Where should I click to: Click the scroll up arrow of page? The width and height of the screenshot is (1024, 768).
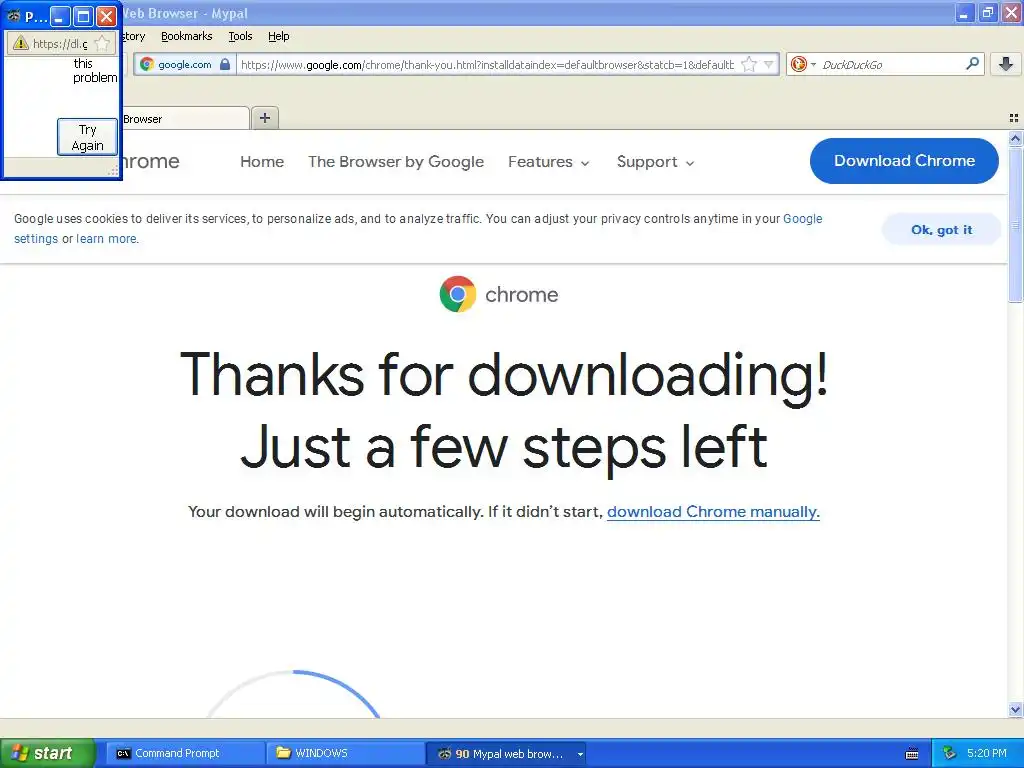pos(1015,138)
